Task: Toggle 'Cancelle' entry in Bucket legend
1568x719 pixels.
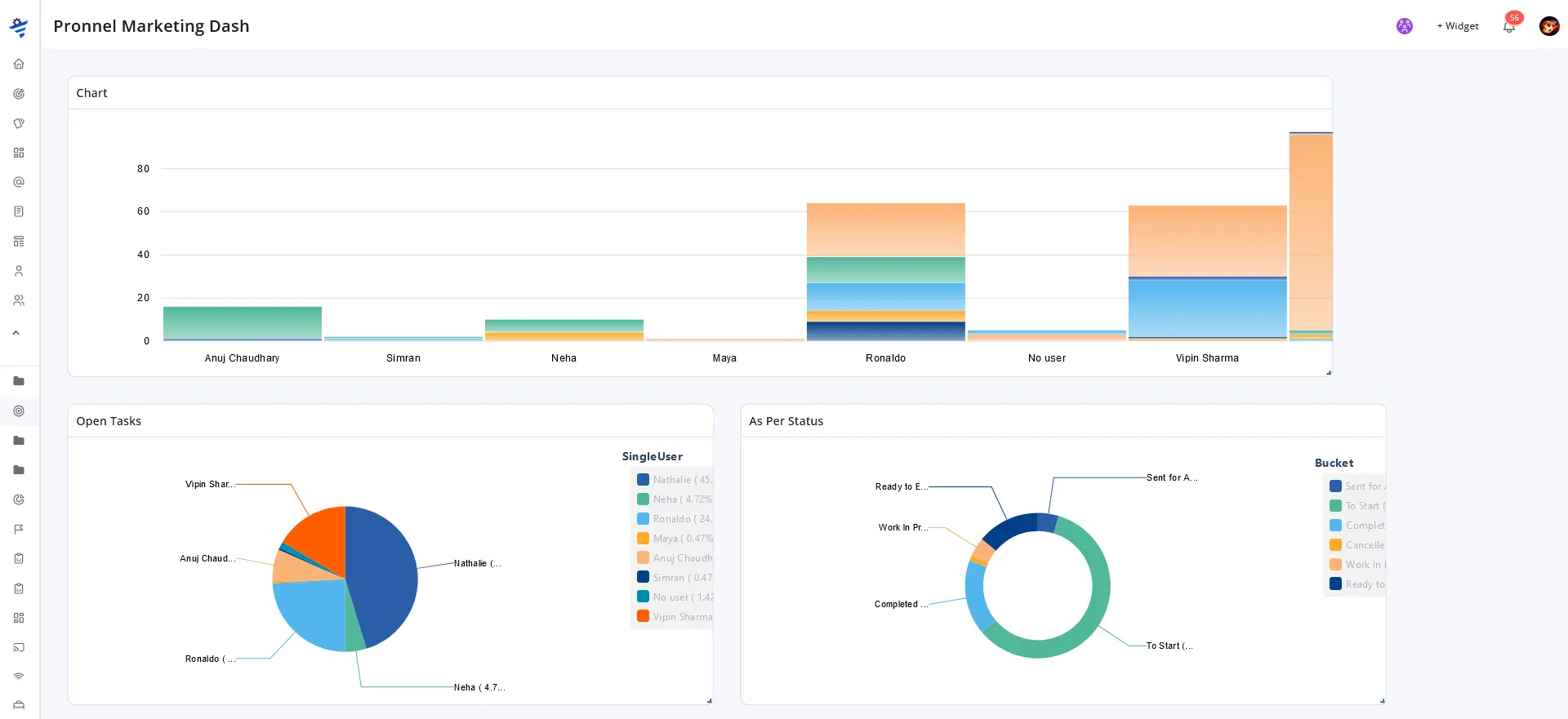Action: [x=1357, y=545]
